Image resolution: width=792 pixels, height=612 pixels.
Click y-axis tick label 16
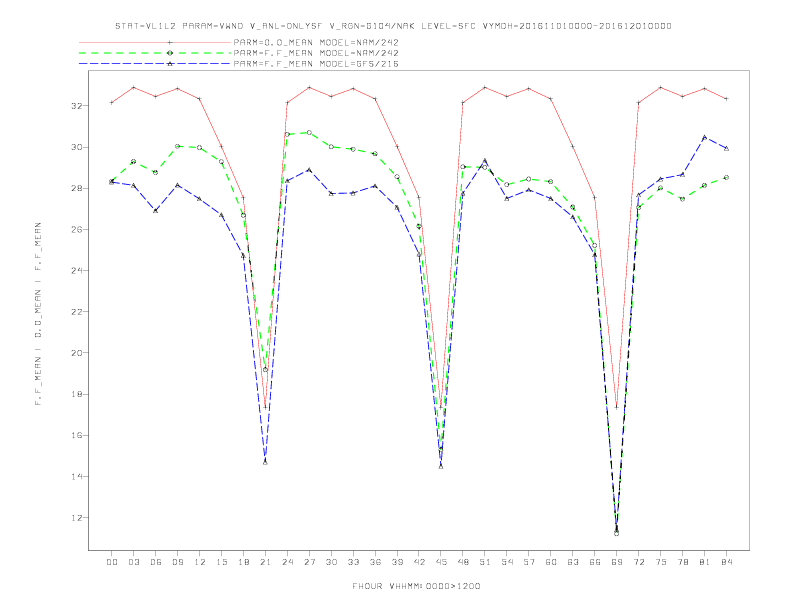77,435
